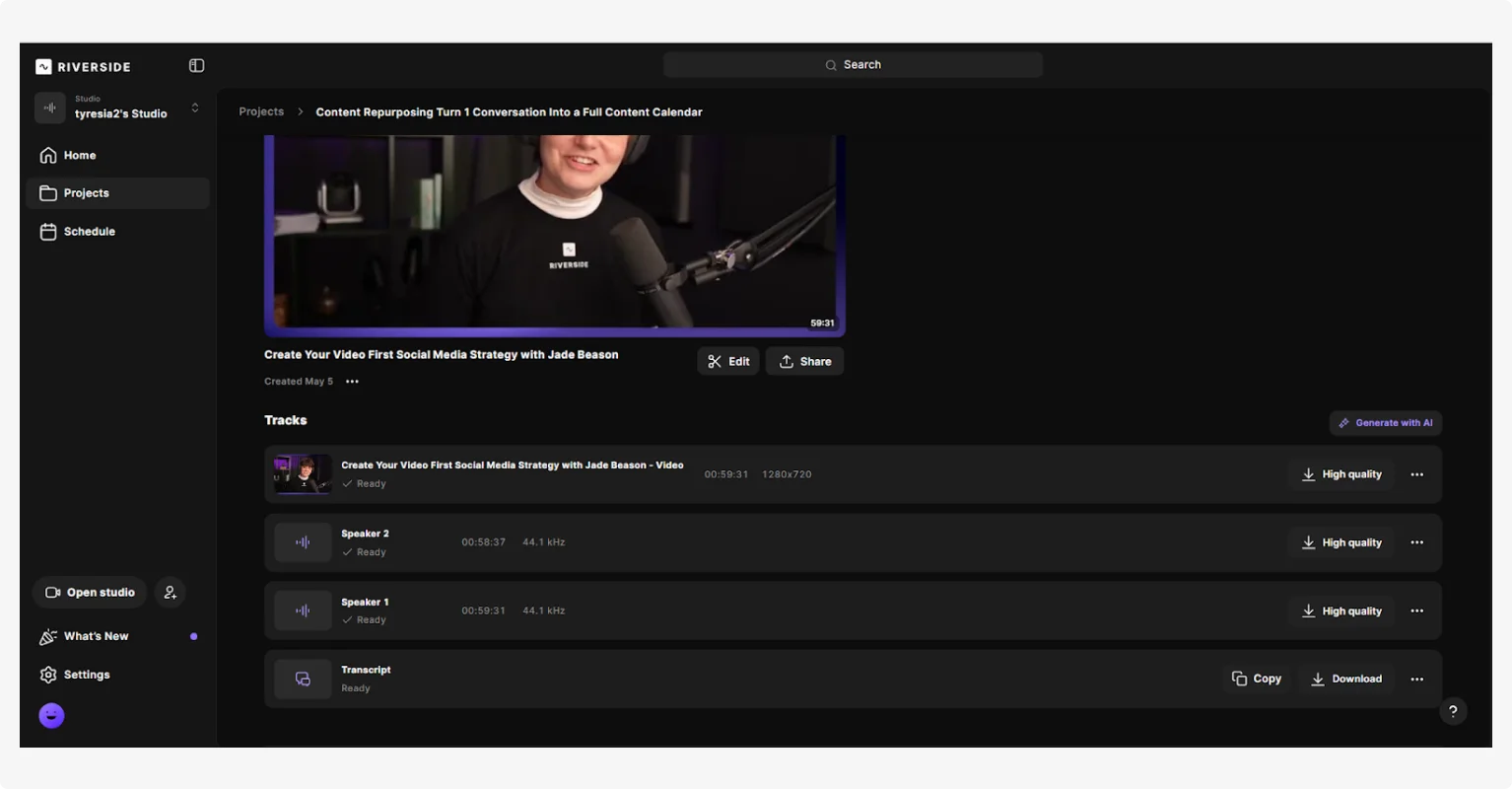This screenshot has width=1512, height=789.
Task: Open more options for Speaker 2
Action: (1417, 542)
